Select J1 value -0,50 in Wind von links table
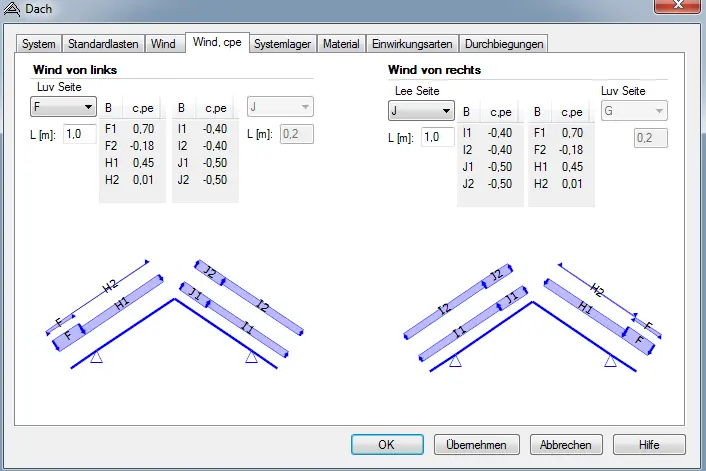The height and width of the screenshot is (471, 706). 215,163
